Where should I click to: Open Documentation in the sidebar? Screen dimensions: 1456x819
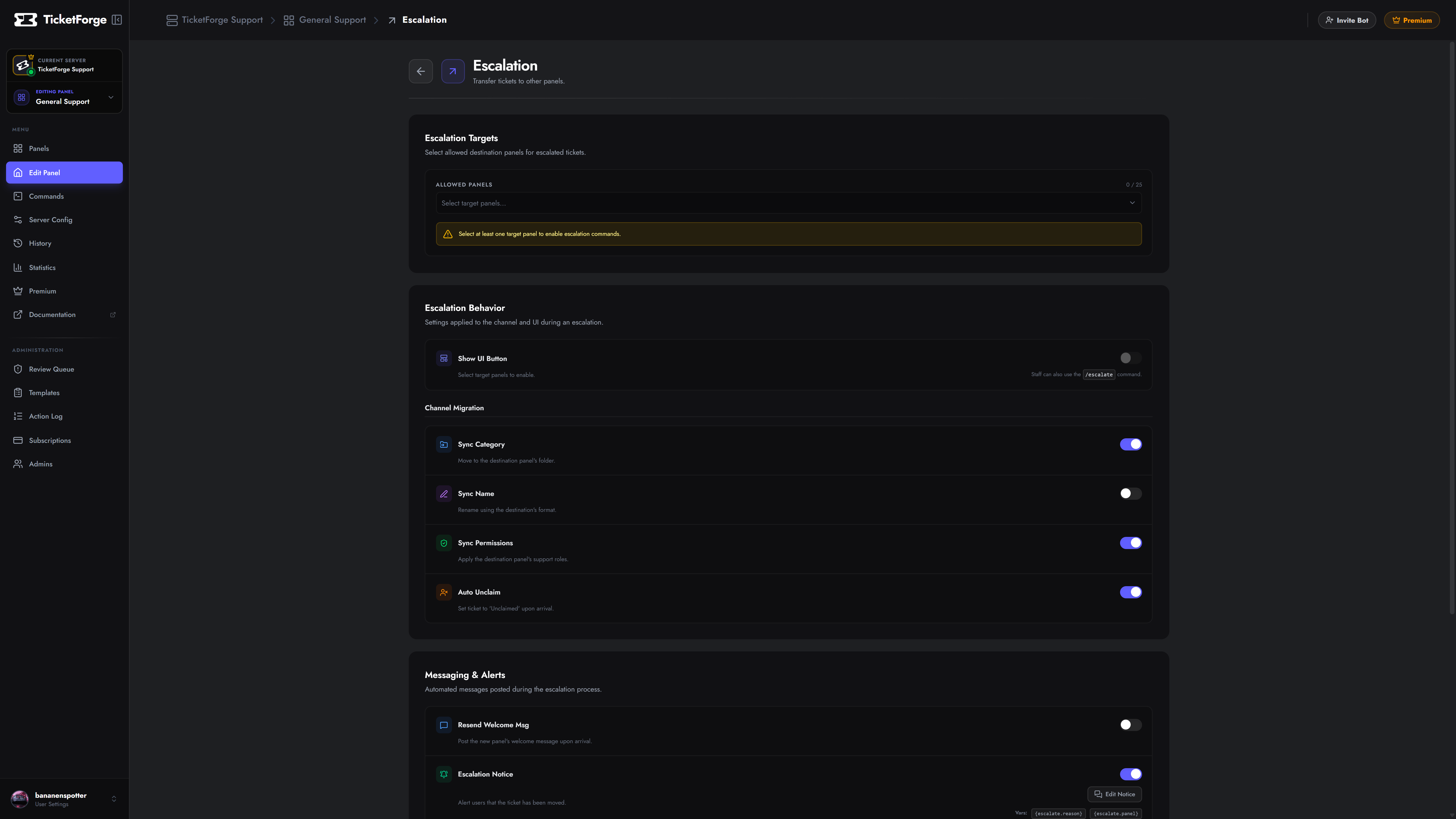coord(64,315)
